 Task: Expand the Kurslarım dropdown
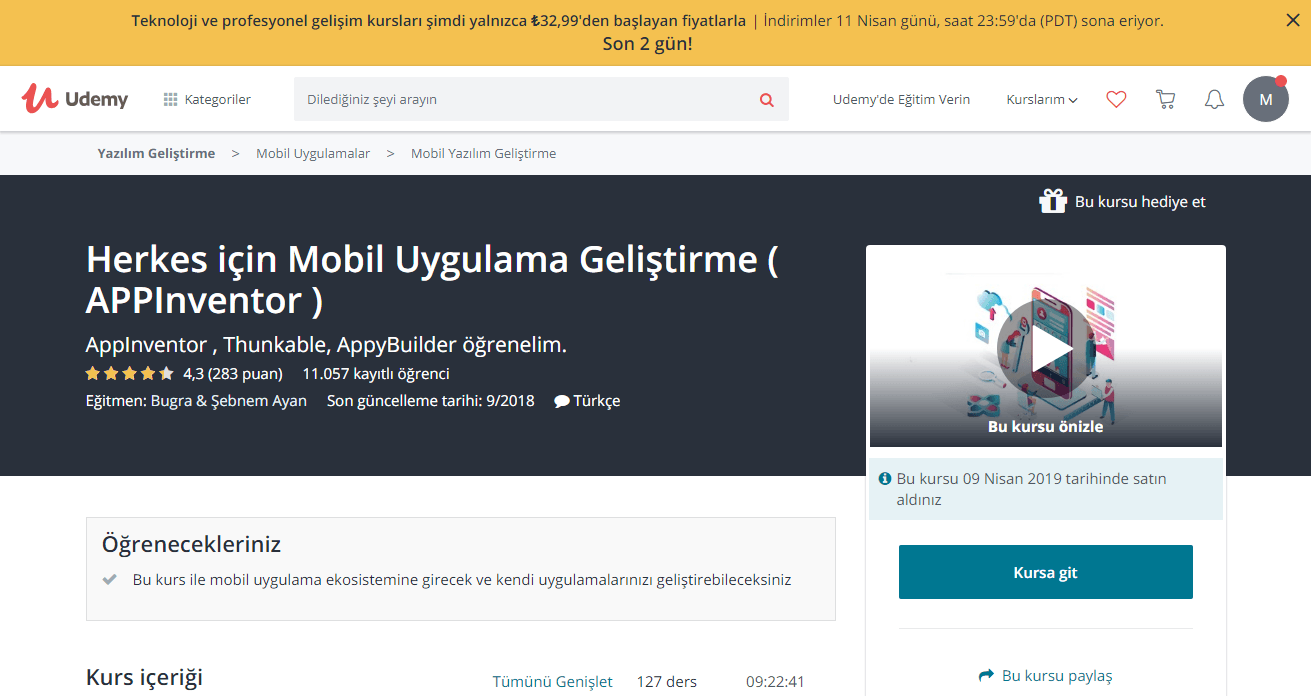pyautogui.click(x=1042, y=99)
